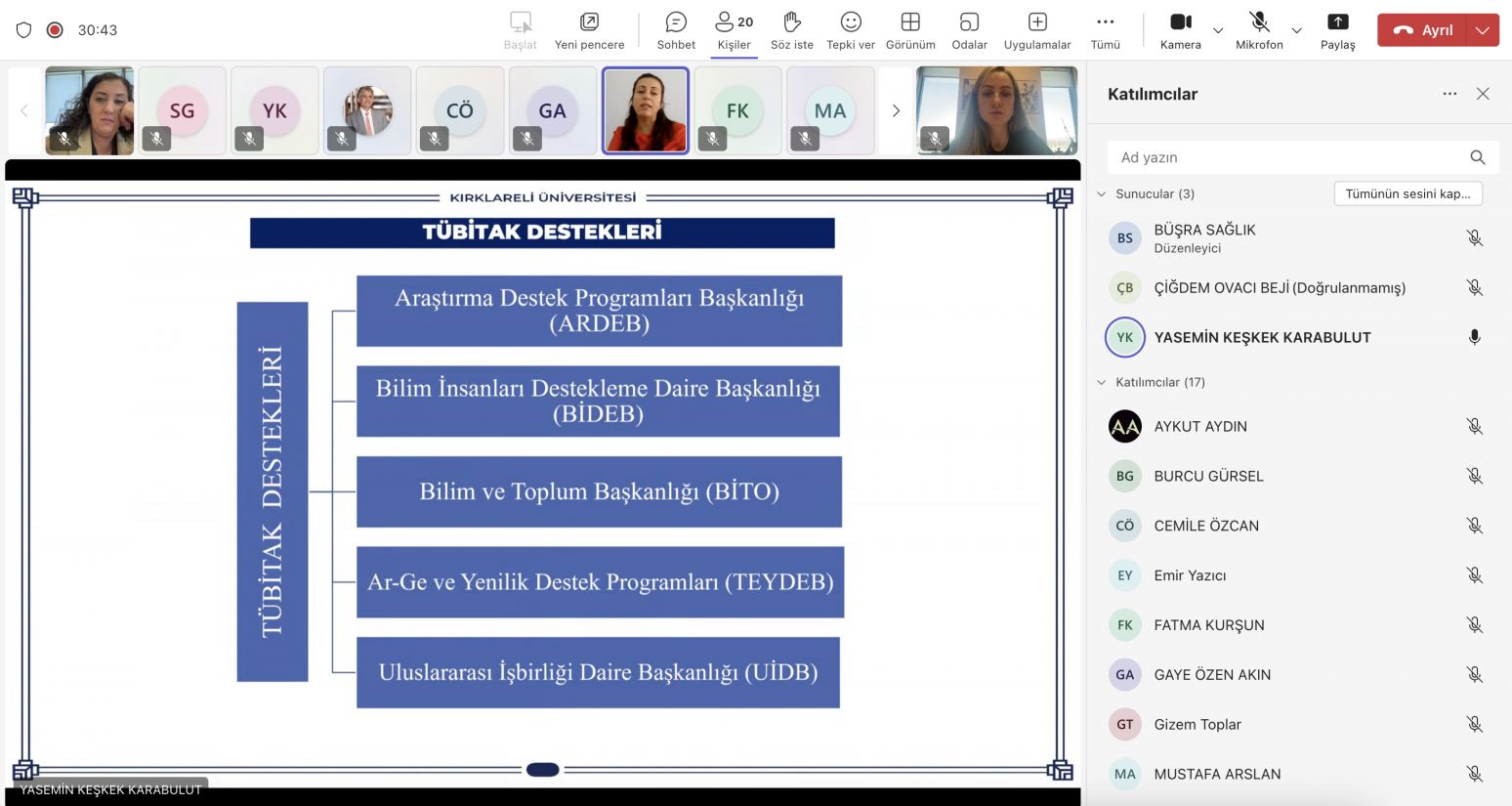The image size is (1512, 806).
Task: Open dropdown arrow next to Ayrıl
Action: click(x=1483, y=30)
